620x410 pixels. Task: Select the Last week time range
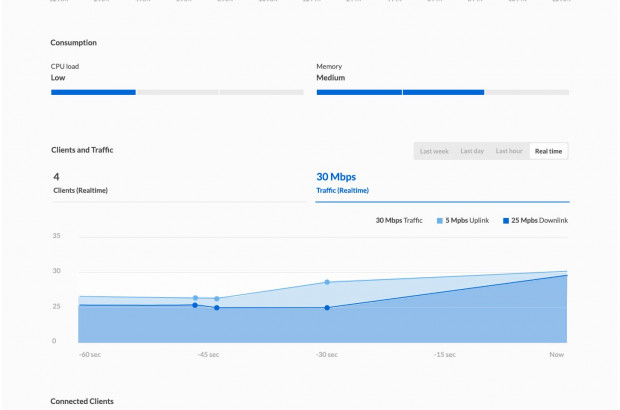[434, 151]
